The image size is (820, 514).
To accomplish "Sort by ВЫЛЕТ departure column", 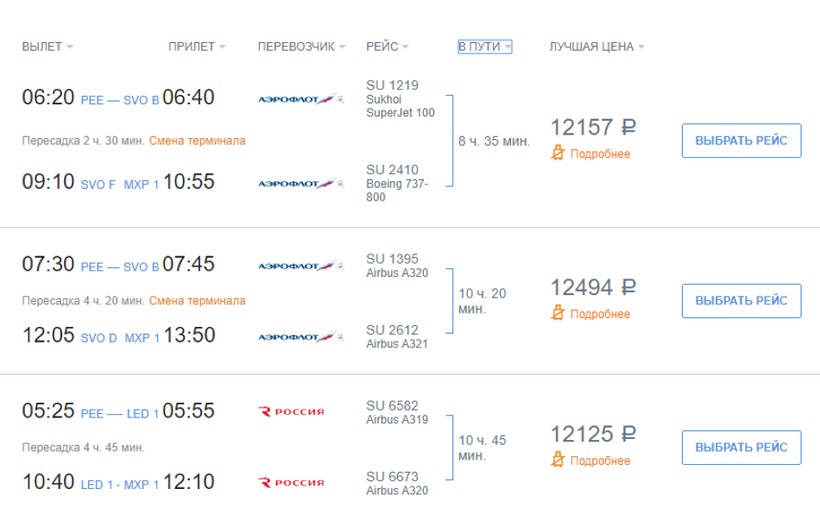I will click(47, 47).
